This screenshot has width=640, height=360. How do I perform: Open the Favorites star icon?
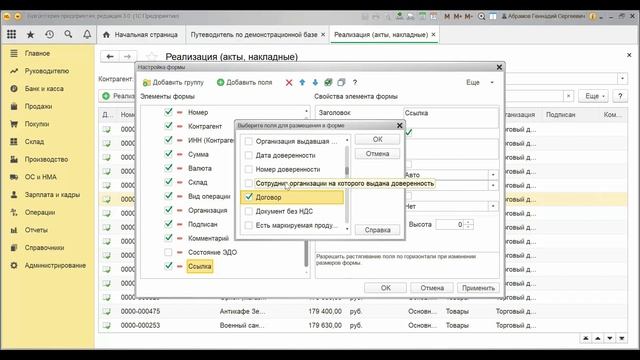tap(30, 35)
